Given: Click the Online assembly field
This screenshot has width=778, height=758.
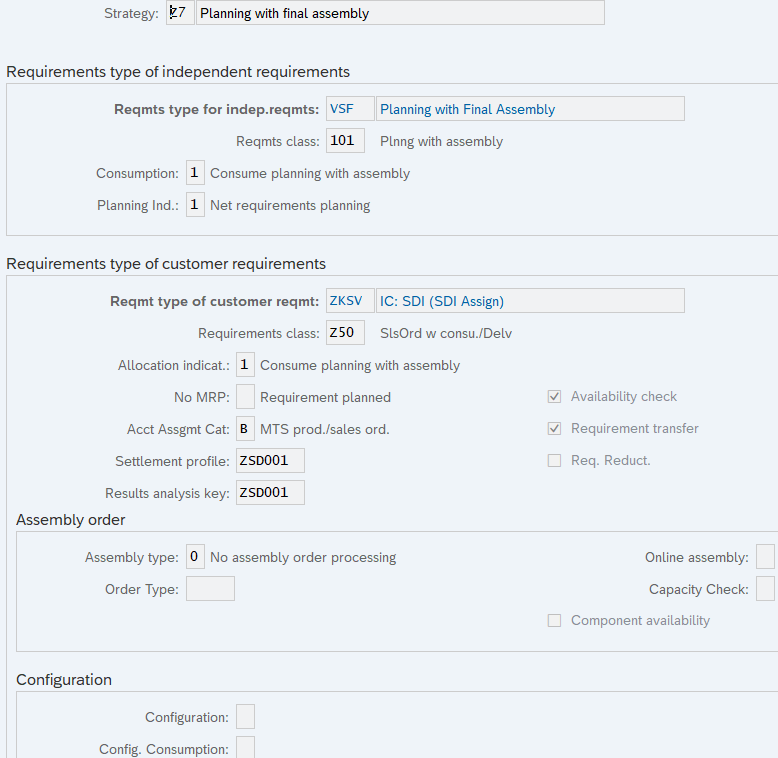Looking at the screenshot, I should pyautogui.click(x=765, y=557).
